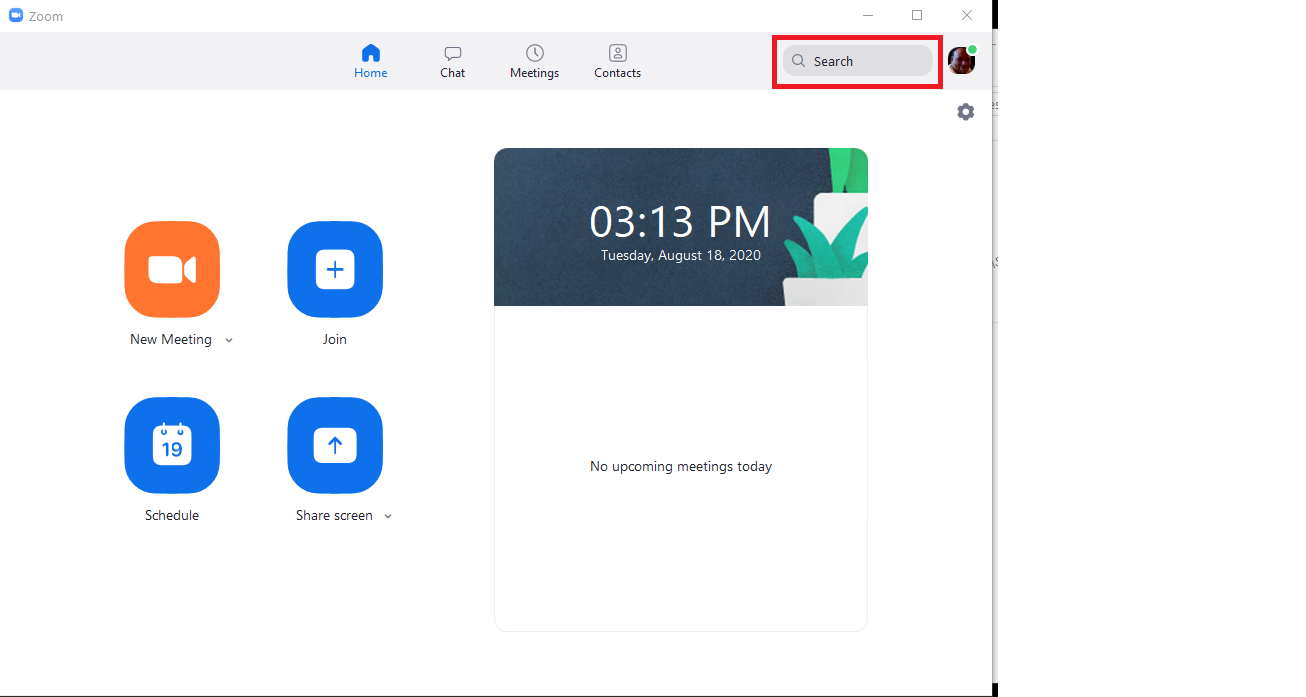Image resolution: width=1306 pixels, height=697 pixels.
Task: Go to the Meetings tab
Action: click(535, 61)
